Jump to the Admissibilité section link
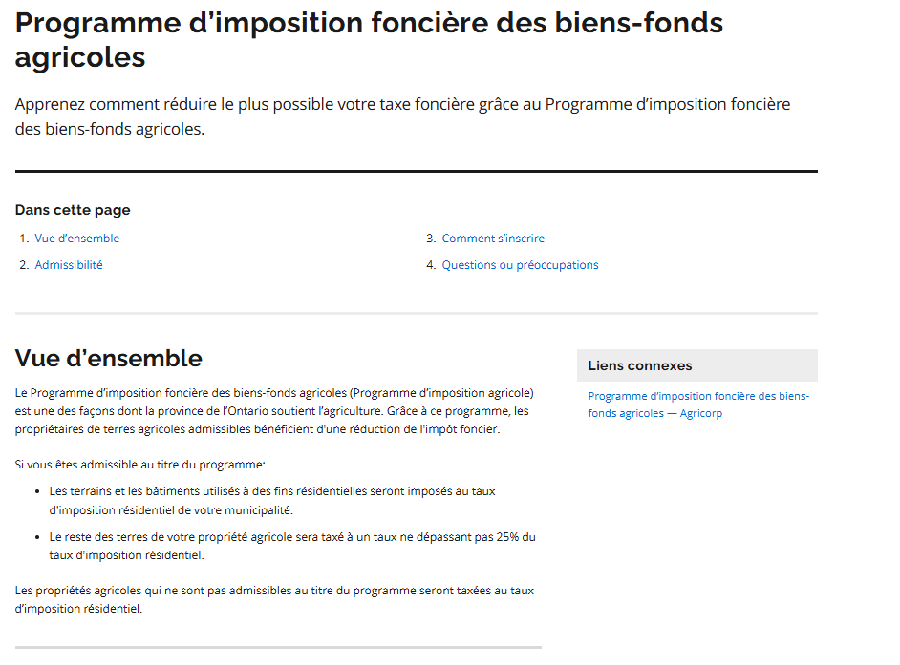This screenshot has width=900, height=665. point(68,265)
